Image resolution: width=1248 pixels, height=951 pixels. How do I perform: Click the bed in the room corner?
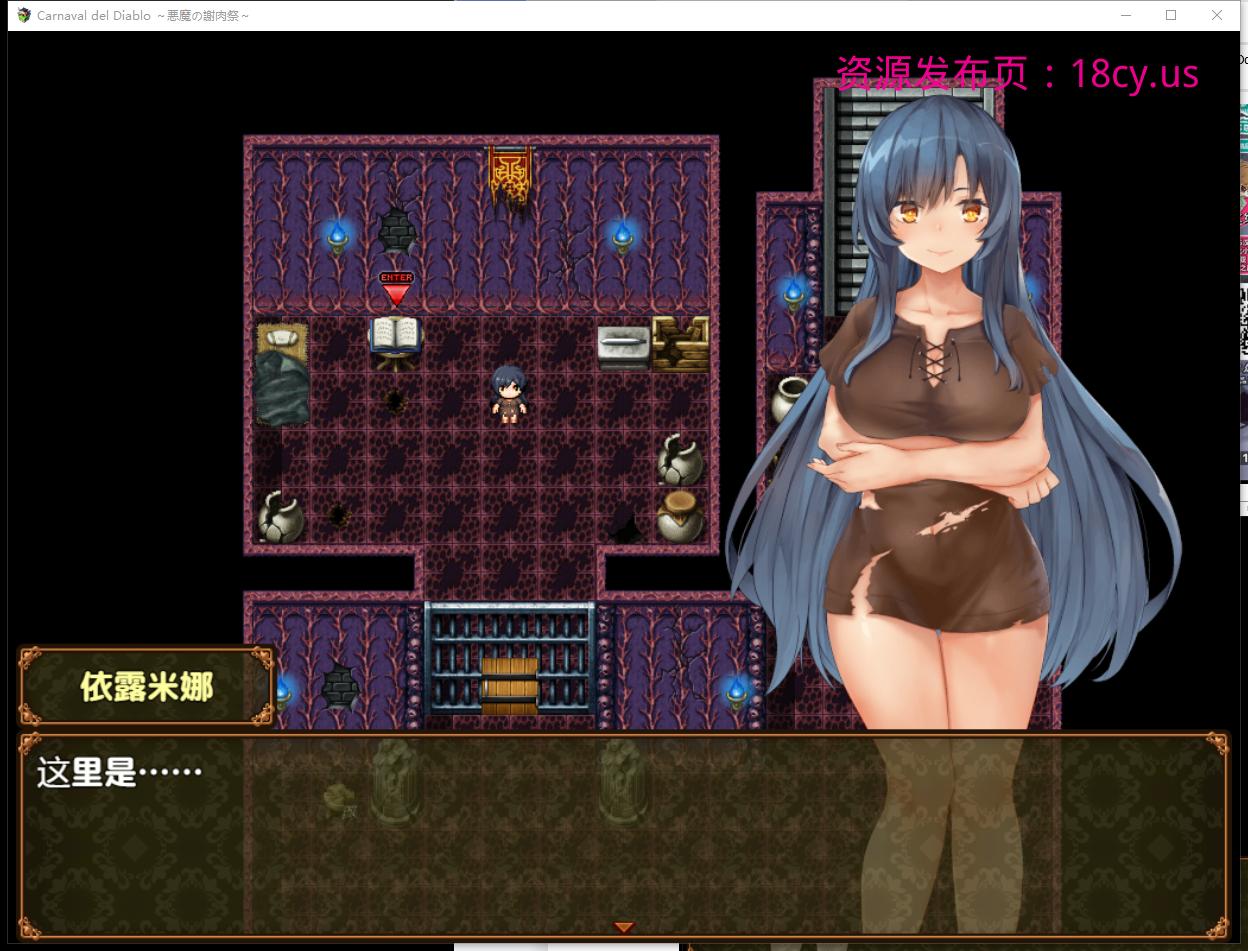pos(281,373)
